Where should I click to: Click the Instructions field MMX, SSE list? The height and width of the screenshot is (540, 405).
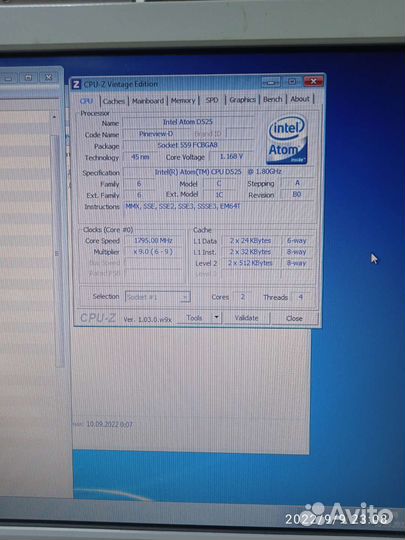[219, 213]
